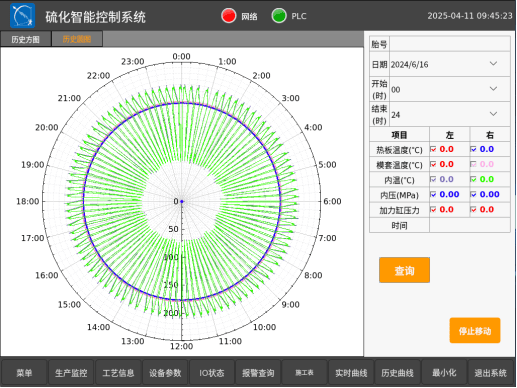Click the 9:00 label on polar chart

click(290, 304)
